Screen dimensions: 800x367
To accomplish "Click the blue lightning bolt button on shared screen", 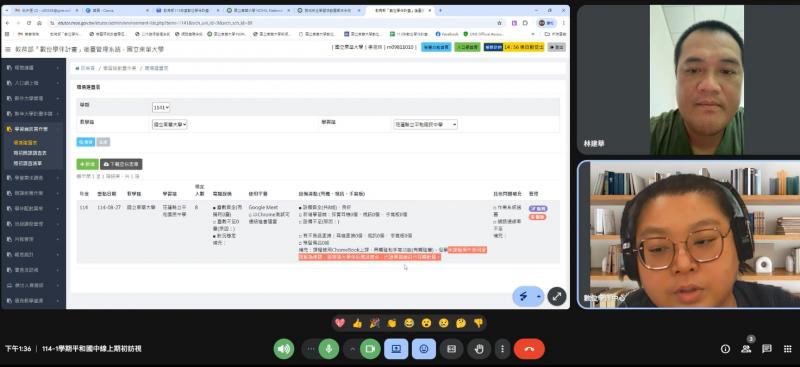I will (x=523, y=296).
